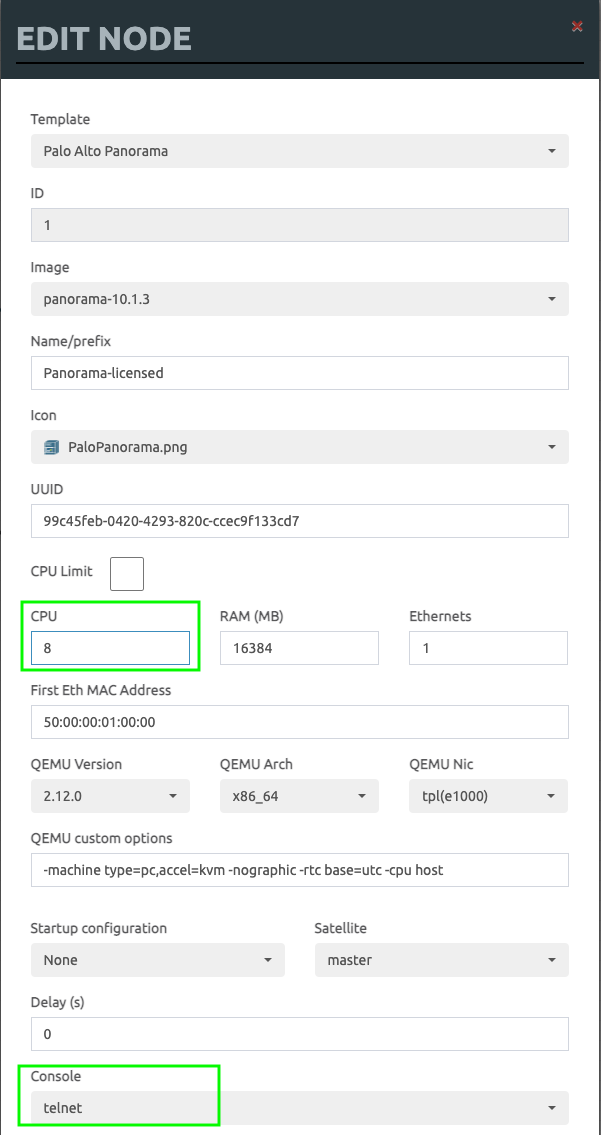Open the QEMU Arch dropdown showing x86_64

[x=299, y=796]
